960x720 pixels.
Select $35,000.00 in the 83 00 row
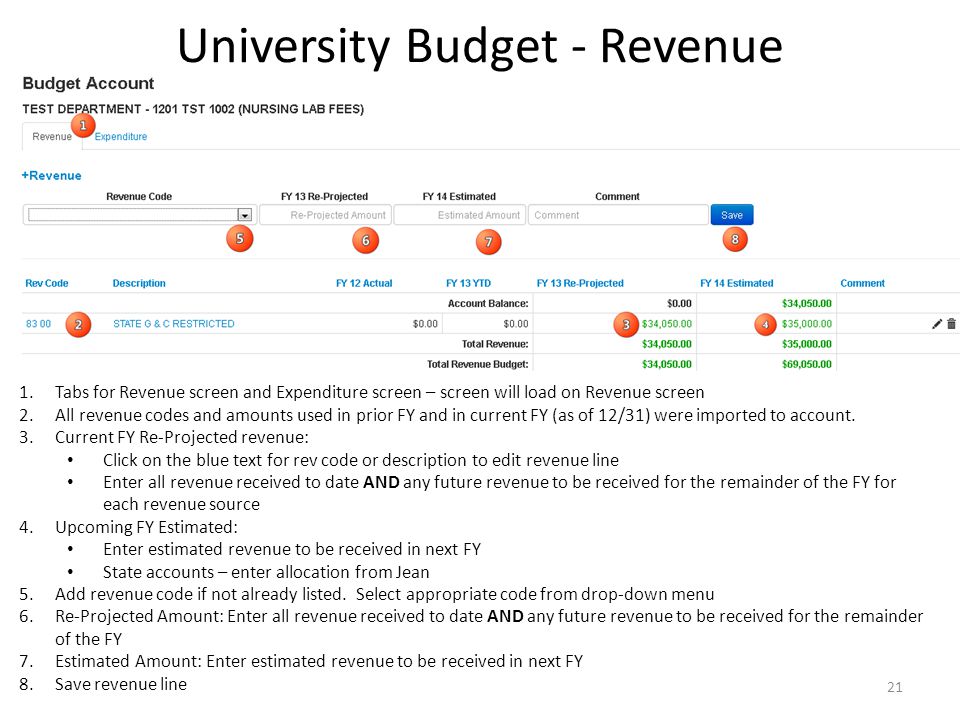pyautogui.click(x=806, y=324)
